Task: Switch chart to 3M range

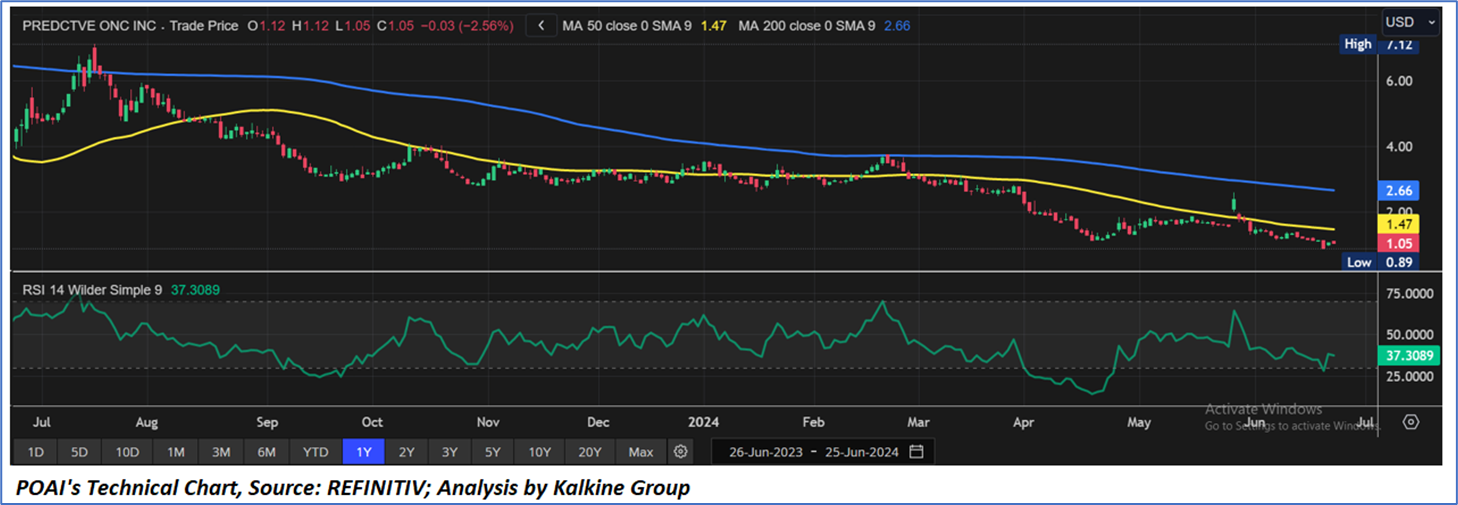Action: 221,452
